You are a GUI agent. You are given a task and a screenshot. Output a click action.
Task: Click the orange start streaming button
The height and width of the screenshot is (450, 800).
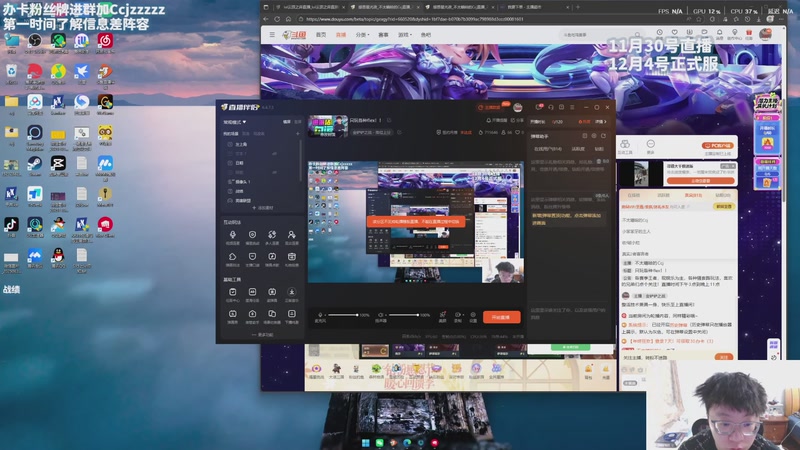click(x=502, y=317)
